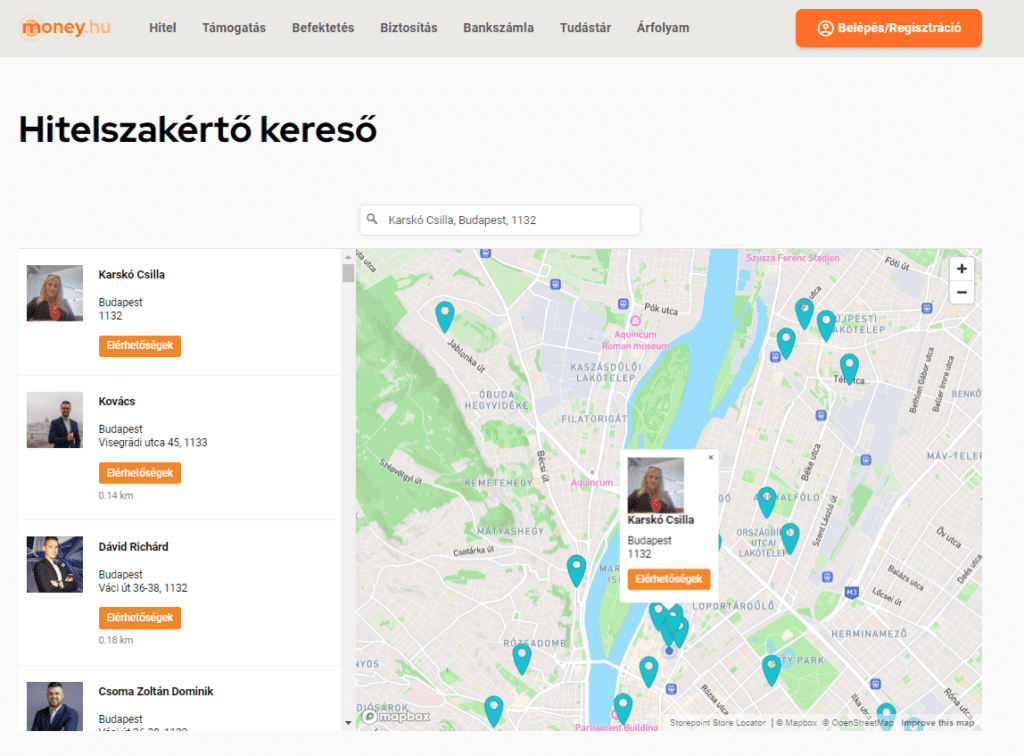Open Karskó Csilla's photo in the list

click(55, 293)
